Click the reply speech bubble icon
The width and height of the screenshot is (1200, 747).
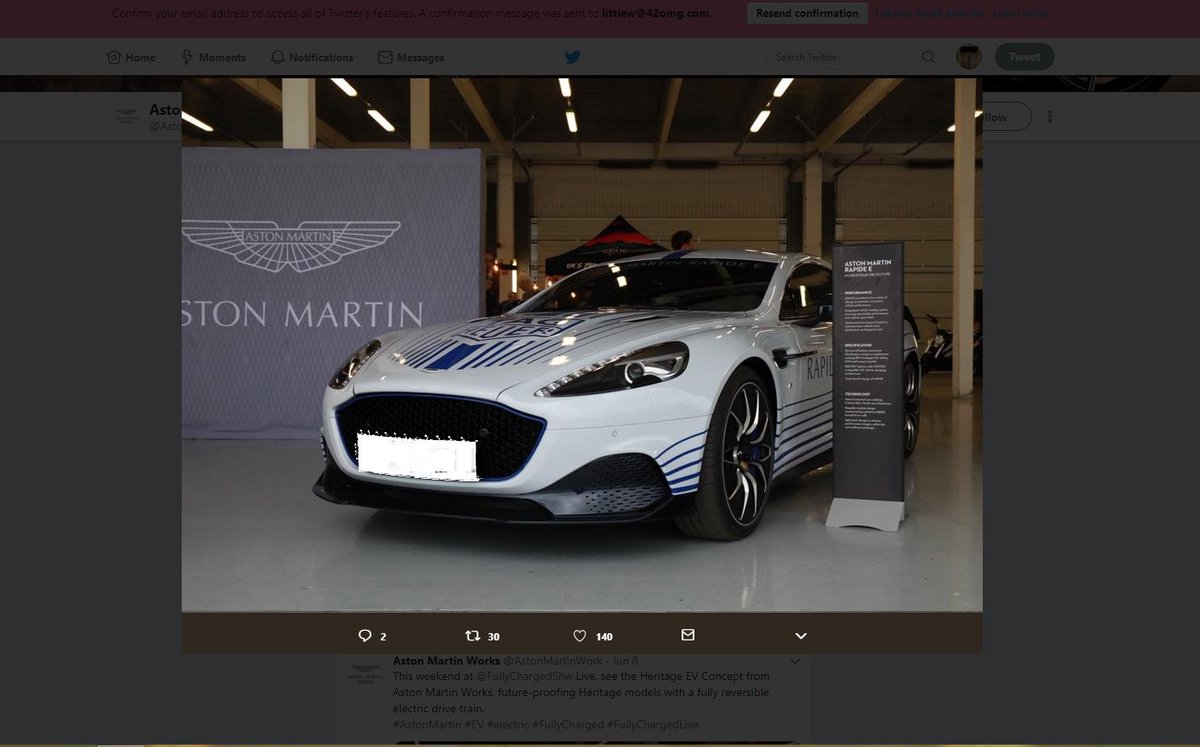click(365, 636)
